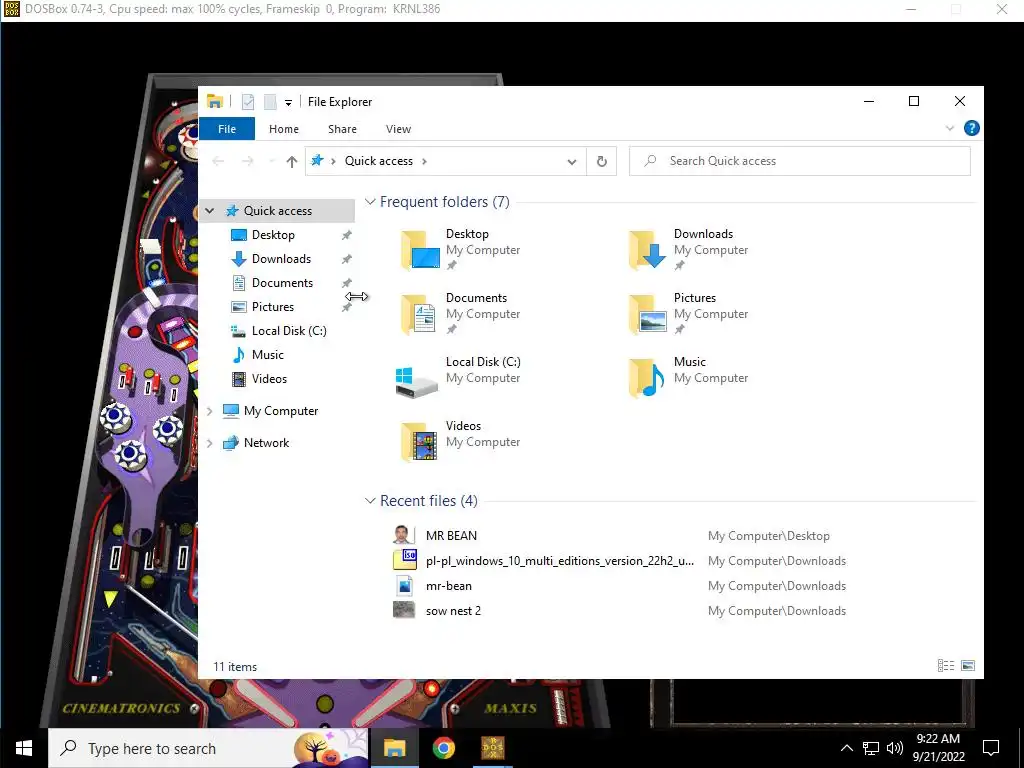The image size is (1024, 768).
Task: Select Pictures in the navigation pane
Action: [x=272, y=307]
